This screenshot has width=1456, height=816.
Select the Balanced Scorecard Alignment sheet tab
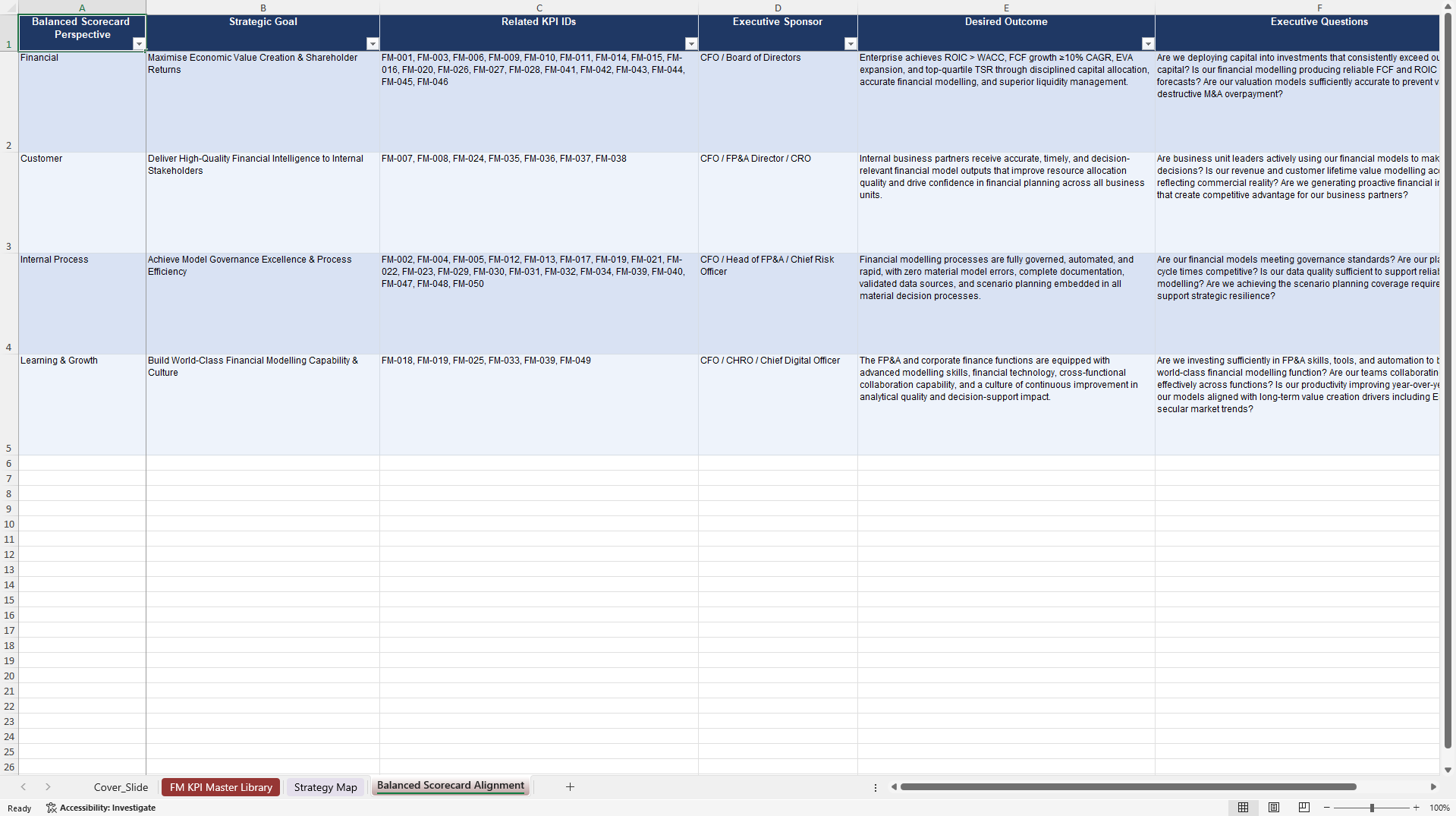click(x=451, y=786)
